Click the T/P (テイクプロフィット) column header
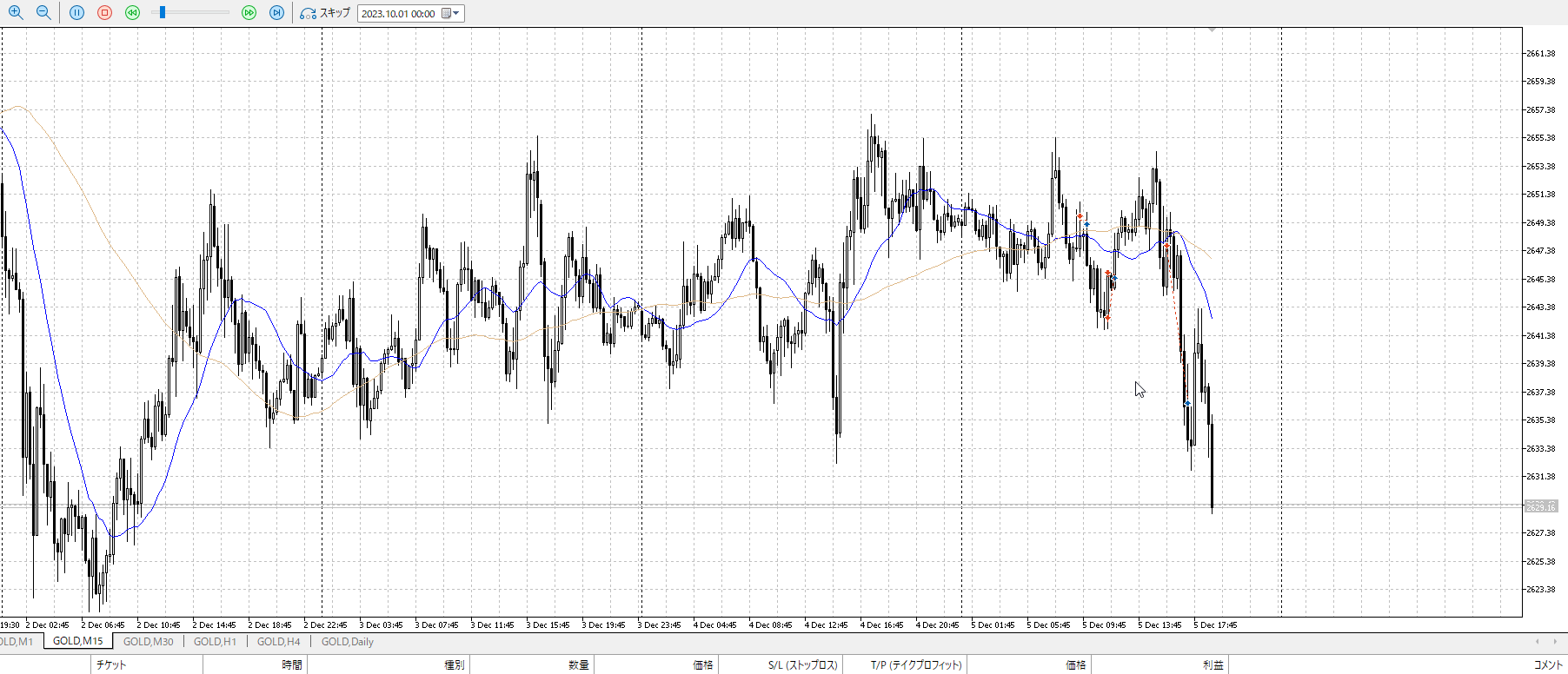 tap(916, 665)
